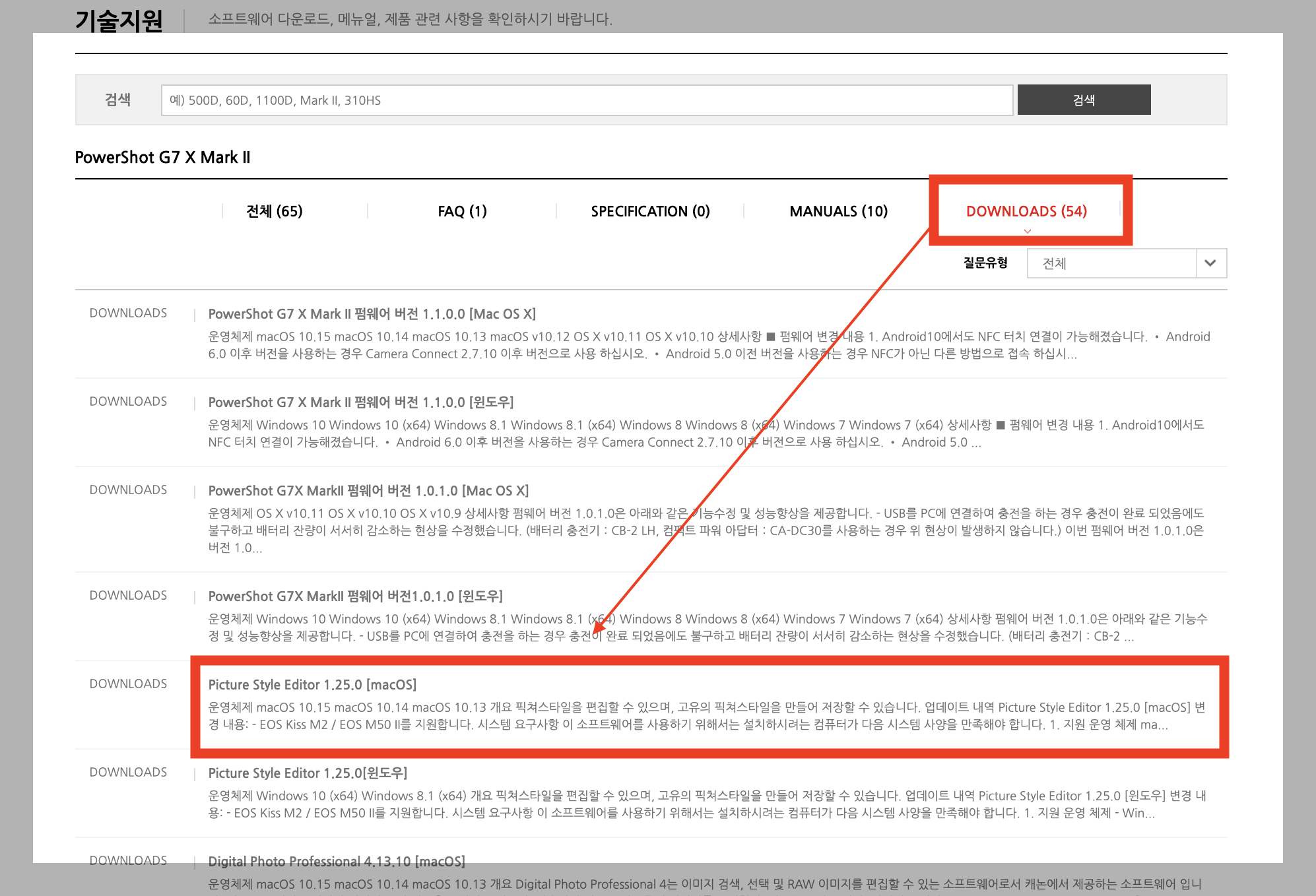Switch to the MANUALS (10) tab
Screen dimensions: 1316x896
[x=838, y=211]
